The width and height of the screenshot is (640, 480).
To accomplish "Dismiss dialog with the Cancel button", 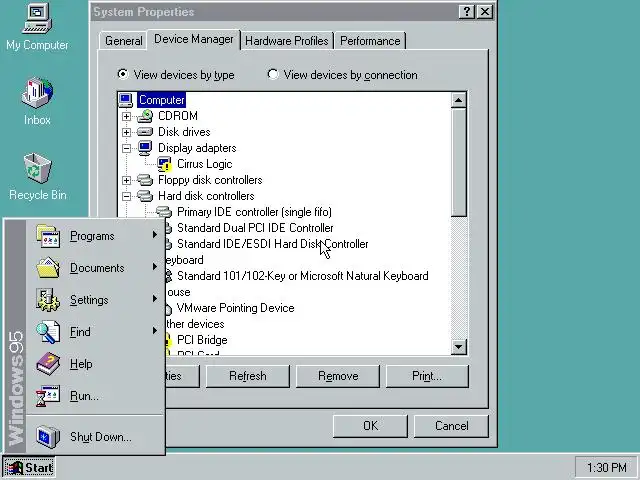I will coord(451,426).
